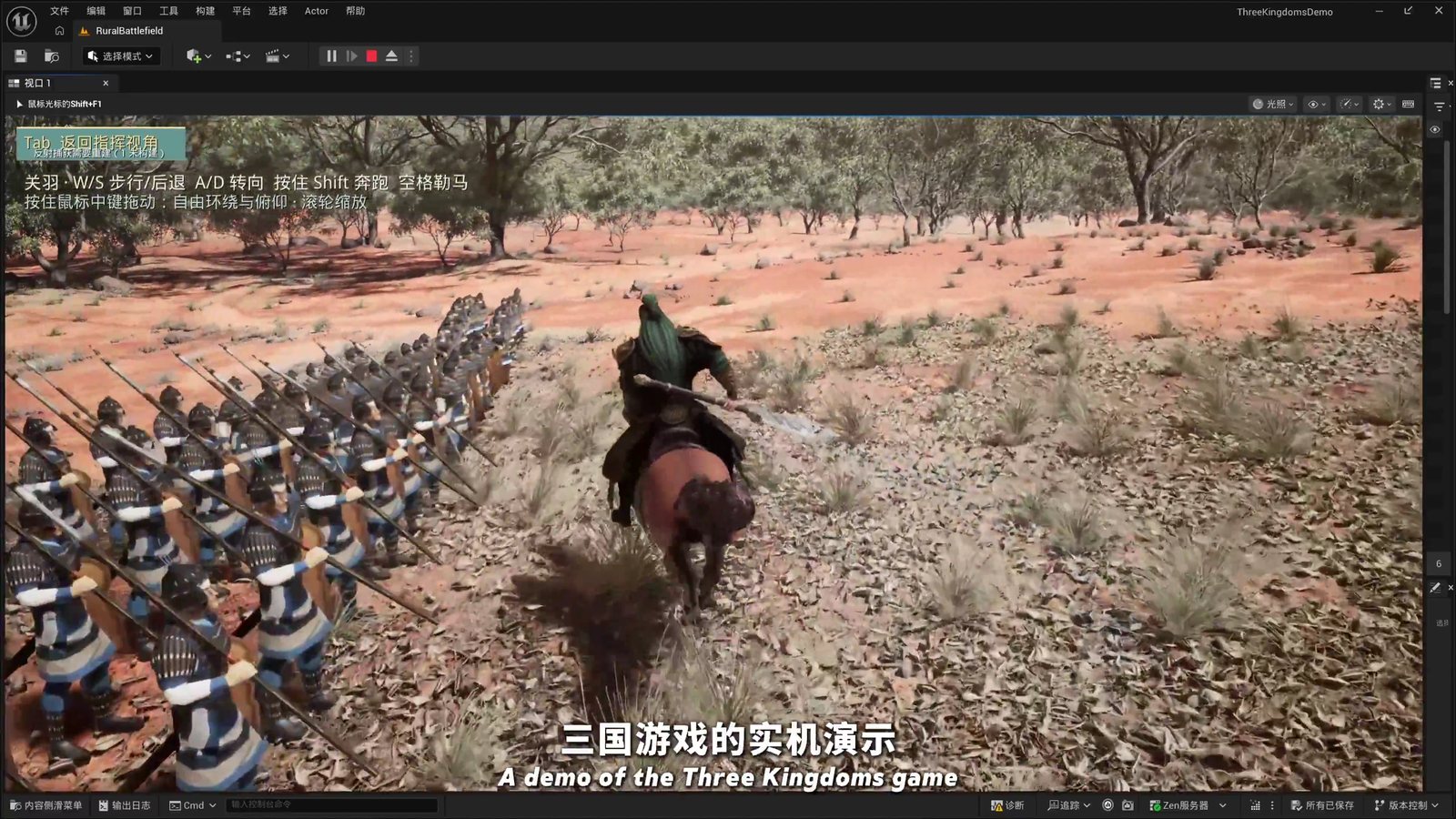
Task: Open the viewport performance gauge dropdown
Action: pyautogui.click(x=1350, y=104)
